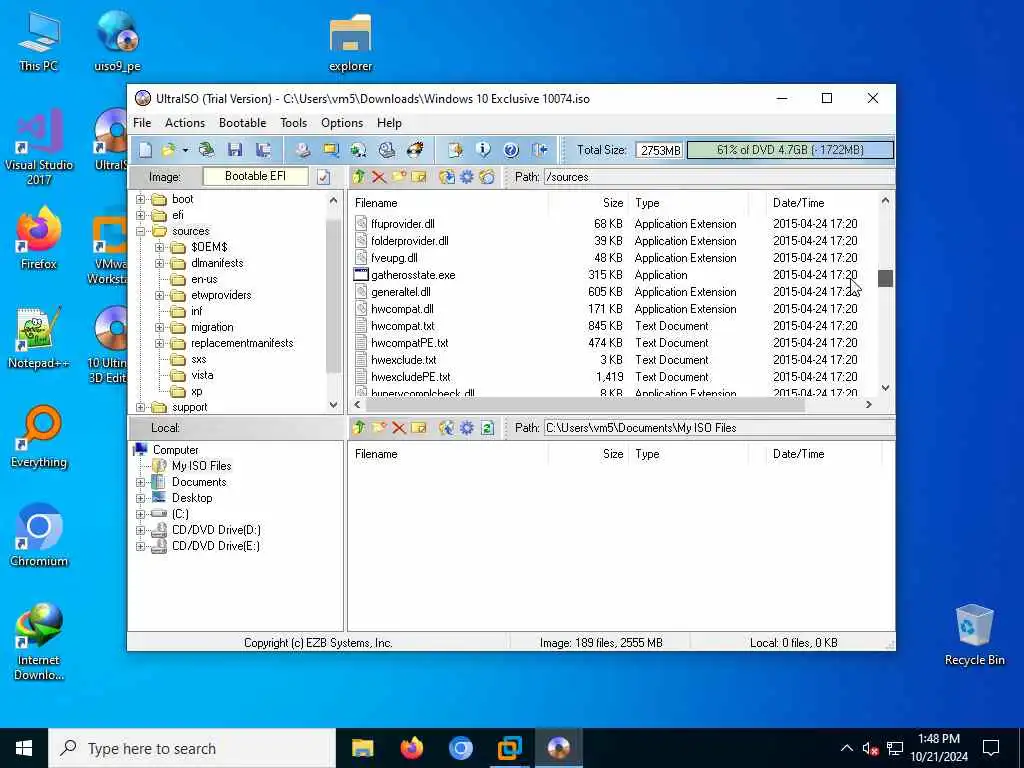
Task: Sort image files by Filename column header
Action: pos(448,203)
